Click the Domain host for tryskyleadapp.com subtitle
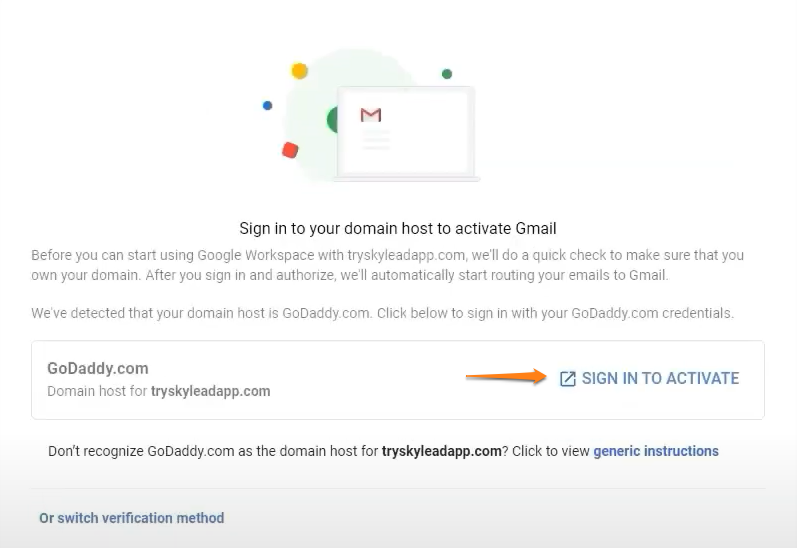Viewport: 797px width, 548px height. tap(159, 391)
